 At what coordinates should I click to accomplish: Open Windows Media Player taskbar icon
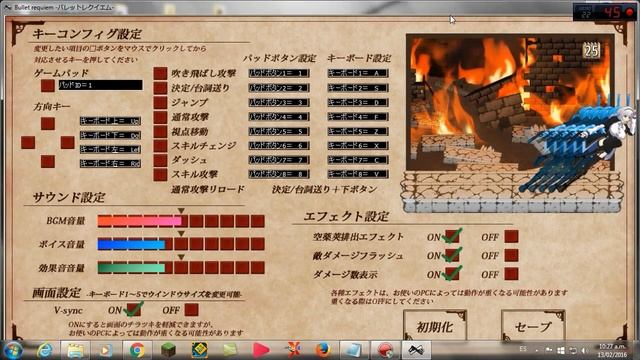click(x=106, y=350)
